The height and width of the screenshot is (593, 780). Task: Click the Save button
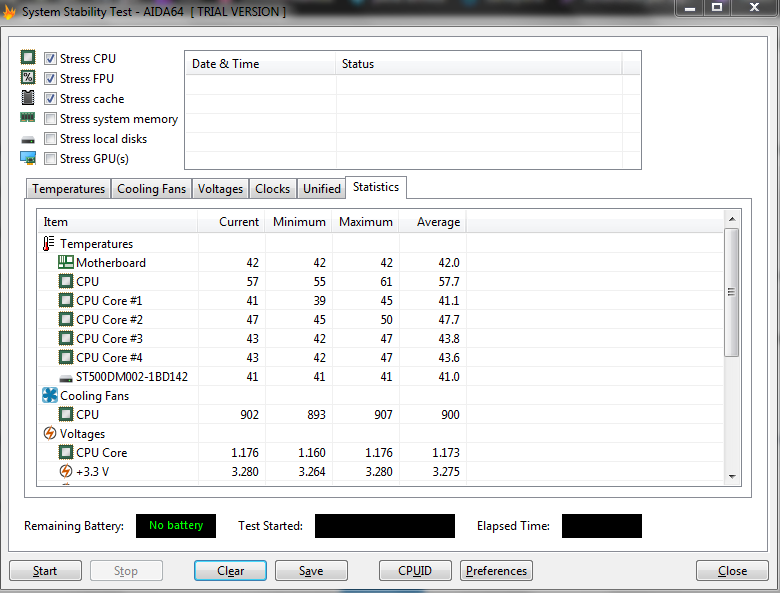tap(311, 571)
